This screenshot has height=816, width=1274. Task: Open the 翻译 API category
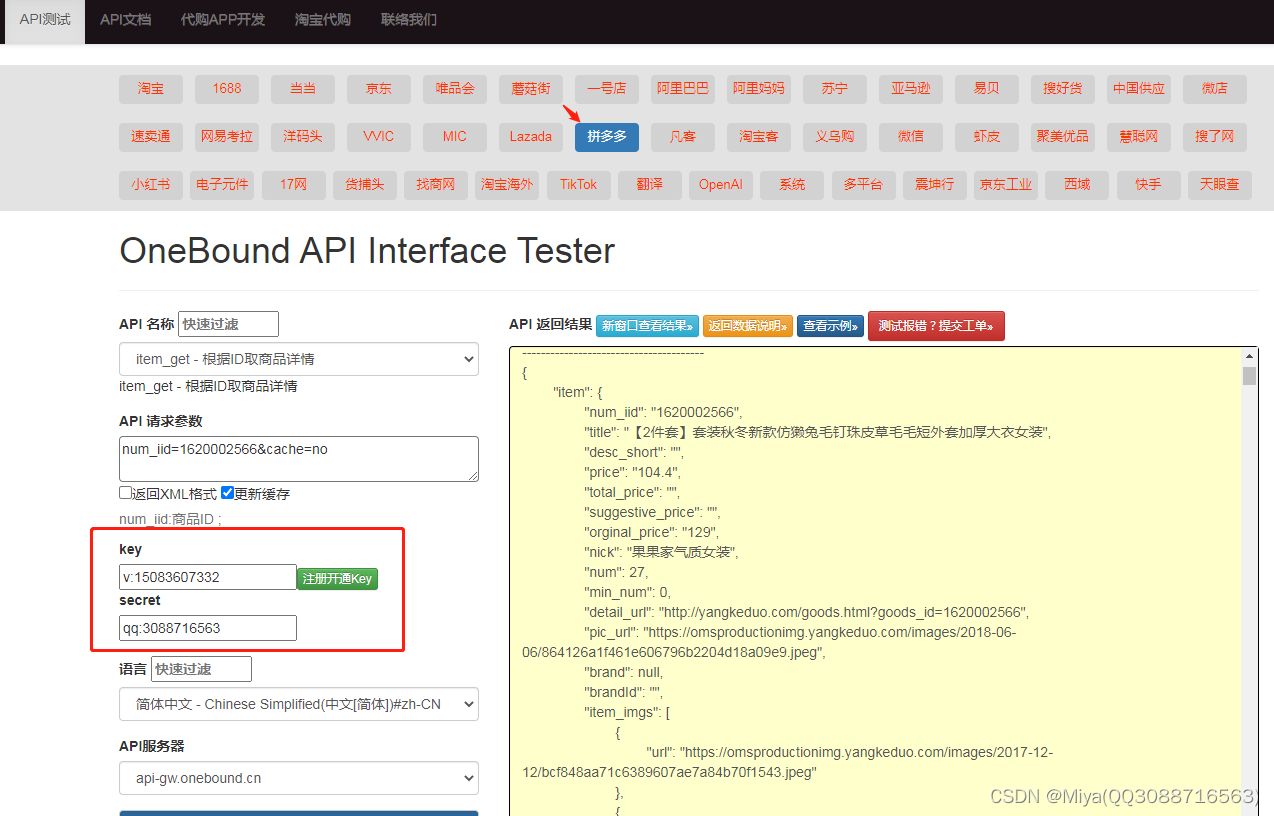tap(650, 184)
